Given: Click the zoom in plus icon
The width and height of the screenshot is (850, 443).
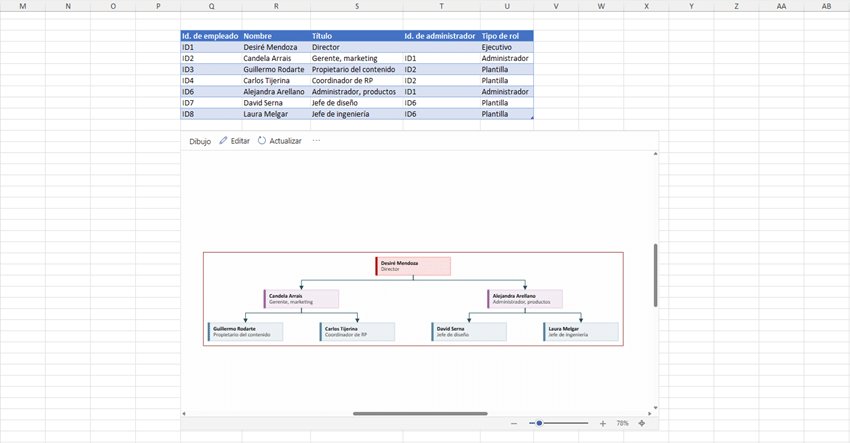Looking at the screenshot, I should (602, 423).
